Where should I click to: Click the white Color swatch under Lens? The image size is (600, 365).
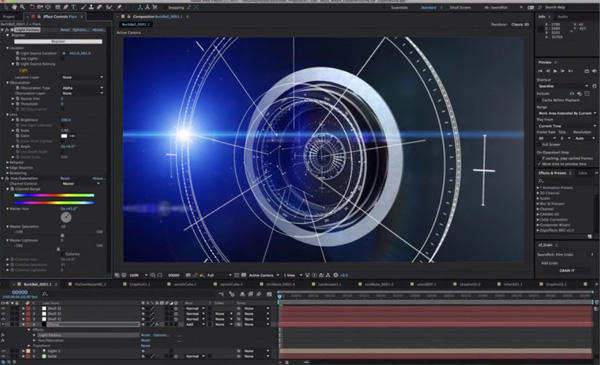tap(64, 136)
